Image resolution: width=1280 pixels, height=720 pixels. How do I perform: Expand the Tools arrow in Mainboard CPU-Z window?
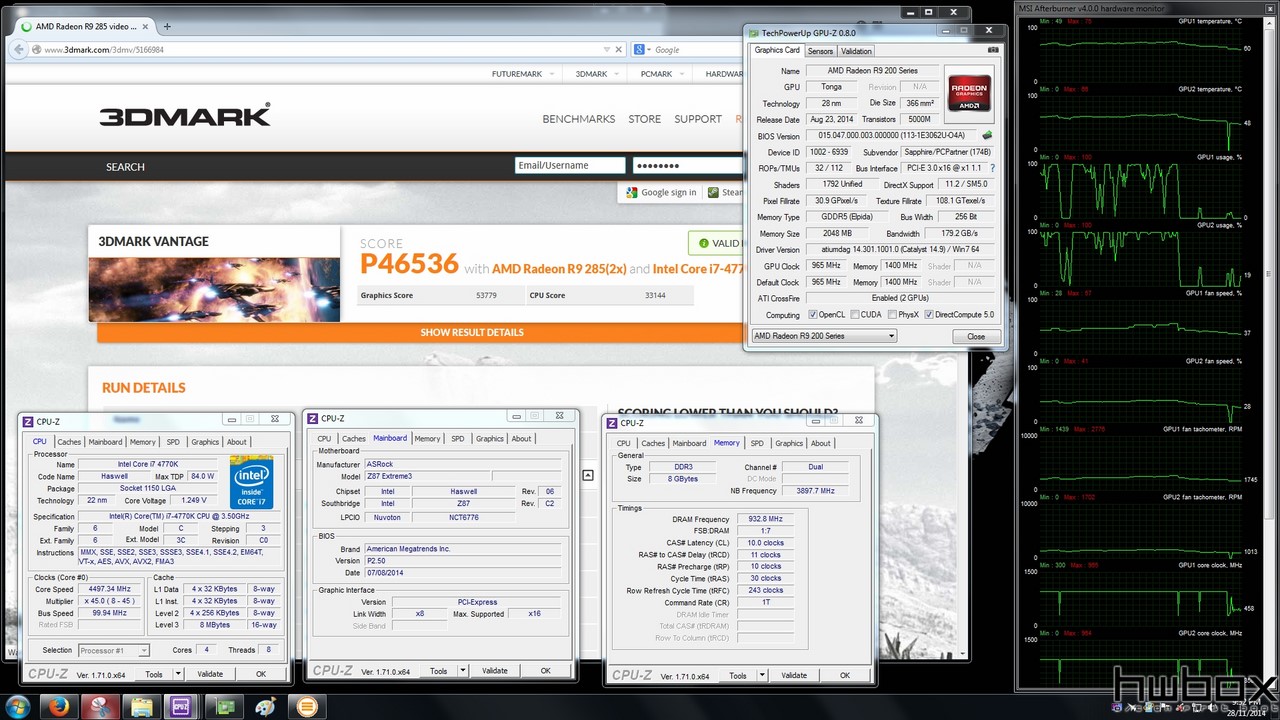(463, 671)
